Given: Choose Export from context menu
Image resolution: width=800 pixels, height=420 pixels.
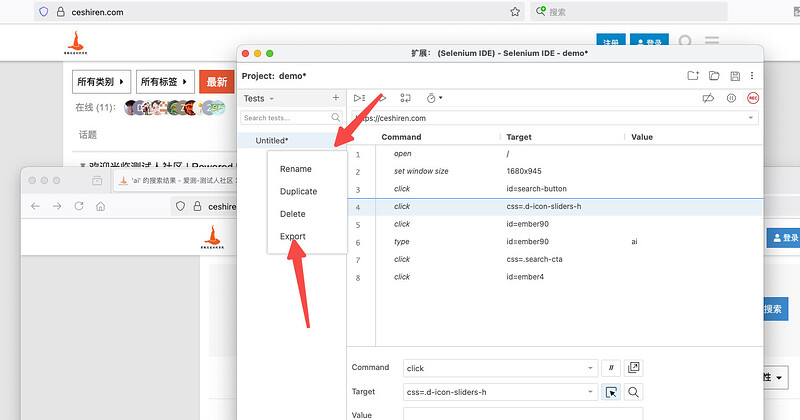Looking at the screenshot, I should coord(293,236).
